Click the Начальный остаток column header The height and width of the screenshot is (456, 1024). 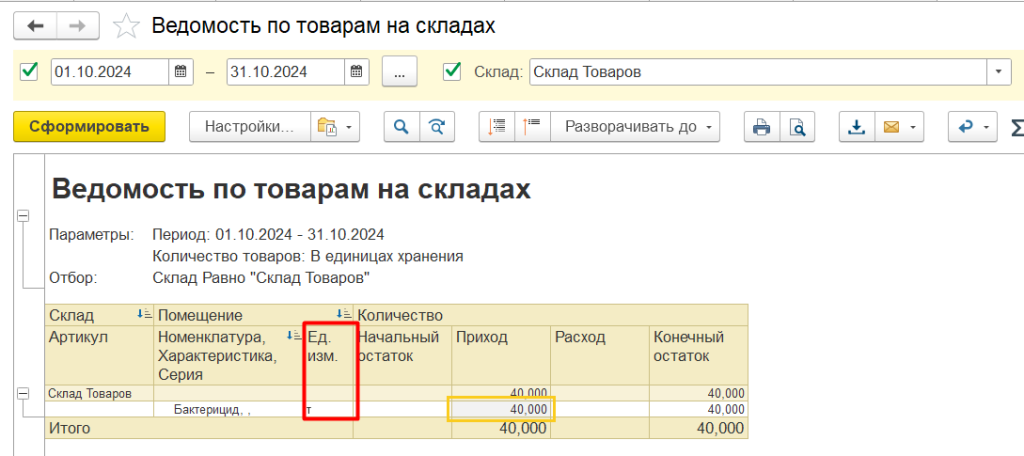(x=402, y=356)
